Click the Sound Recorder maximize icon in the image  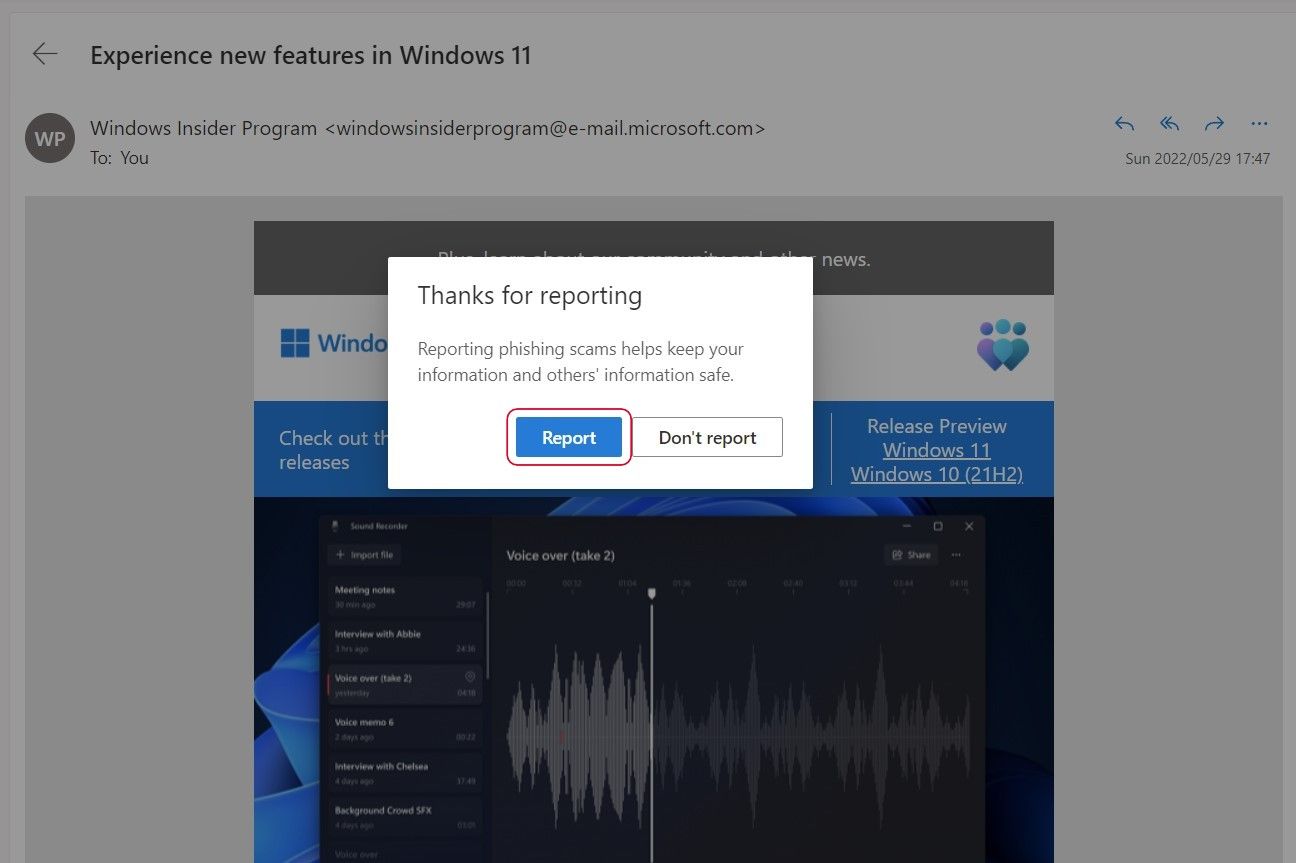(938, 526)
